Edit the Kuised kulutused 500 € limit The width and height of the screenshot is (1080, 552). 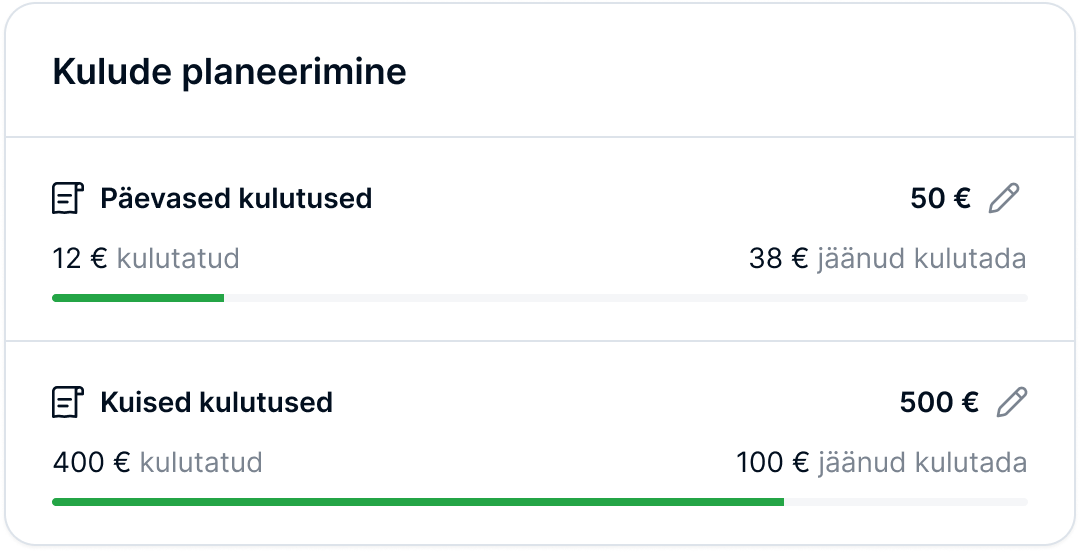pos(1011,403)
